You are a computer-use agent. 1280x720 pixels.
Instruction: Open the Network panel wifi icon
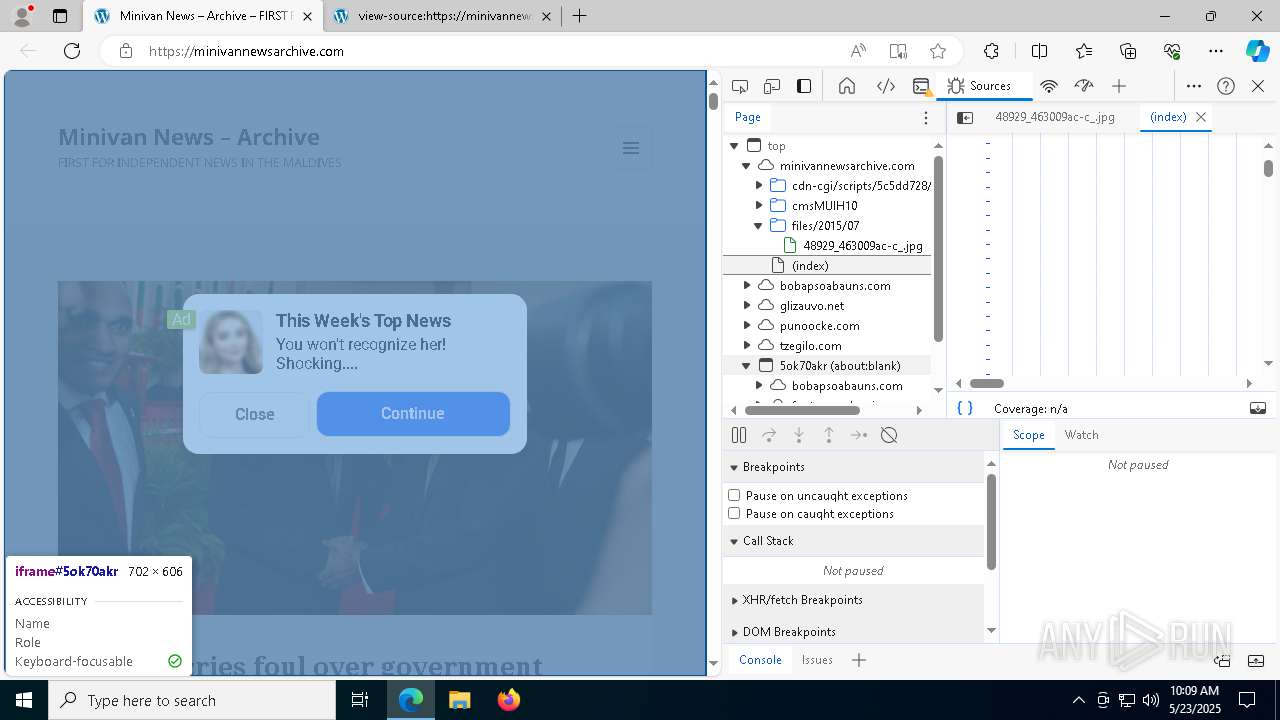1049,86
